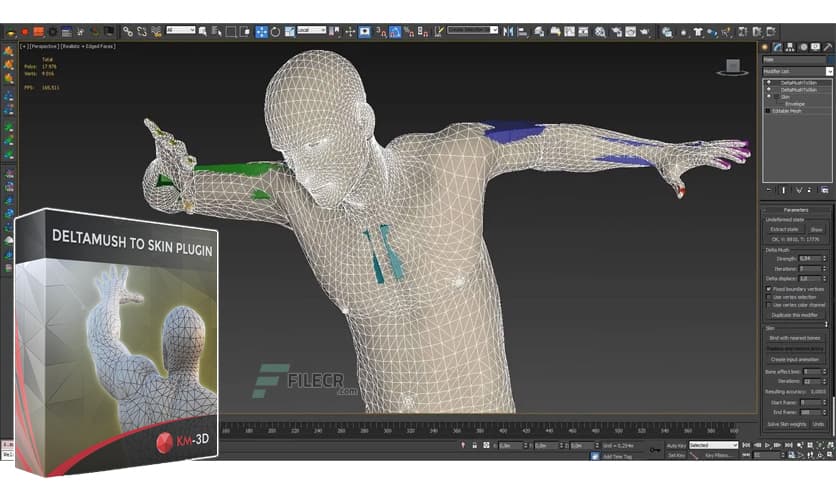Open the Realistic + Edged Faces shading menu
Screen dimensions: 836x484
coord(88,46)
